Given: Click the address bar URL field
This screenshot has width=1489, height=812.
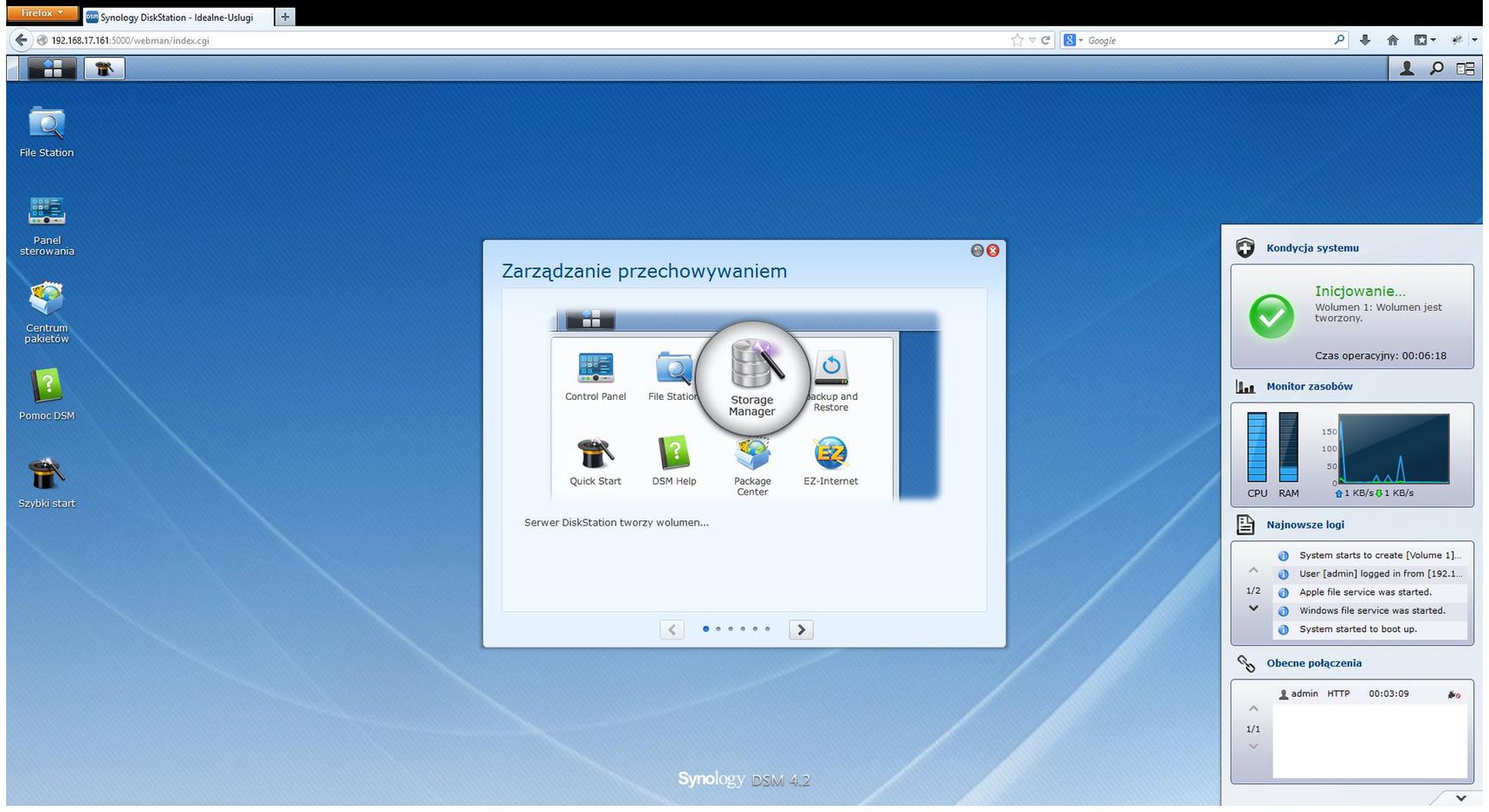Looking at the screenshot, I should (528, 41).
